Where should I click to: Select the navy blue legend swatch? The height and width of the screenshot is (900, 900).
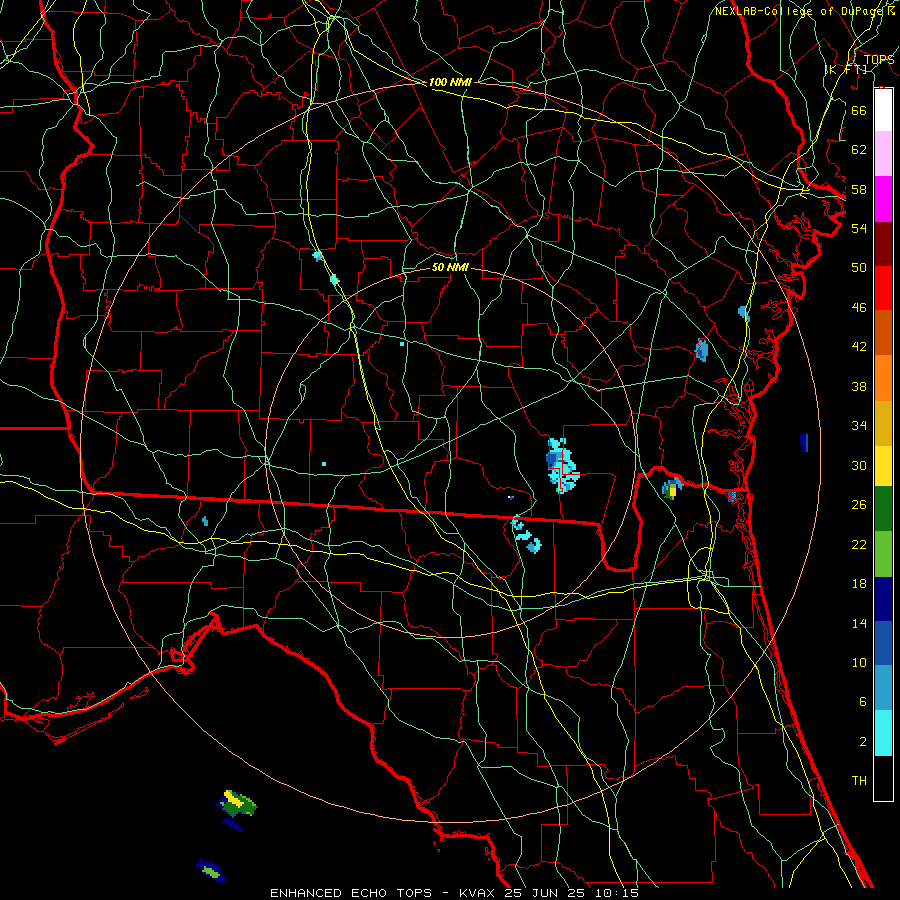point(883,599)
